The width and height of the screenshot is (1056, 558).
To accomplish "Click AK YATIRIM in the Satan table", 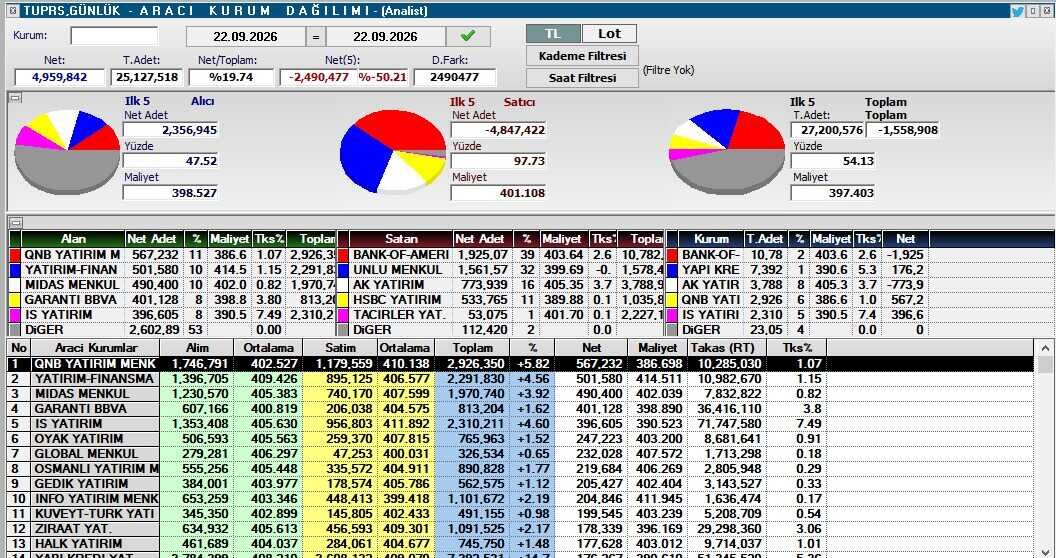I will [389, 285].
